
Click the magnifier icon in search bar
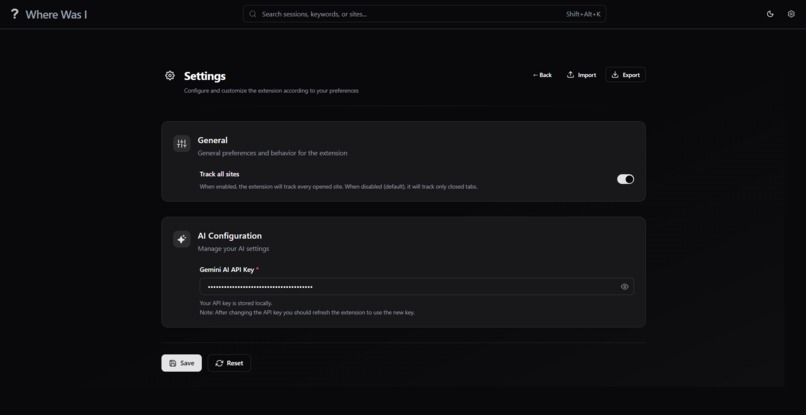tap(252, 14)
